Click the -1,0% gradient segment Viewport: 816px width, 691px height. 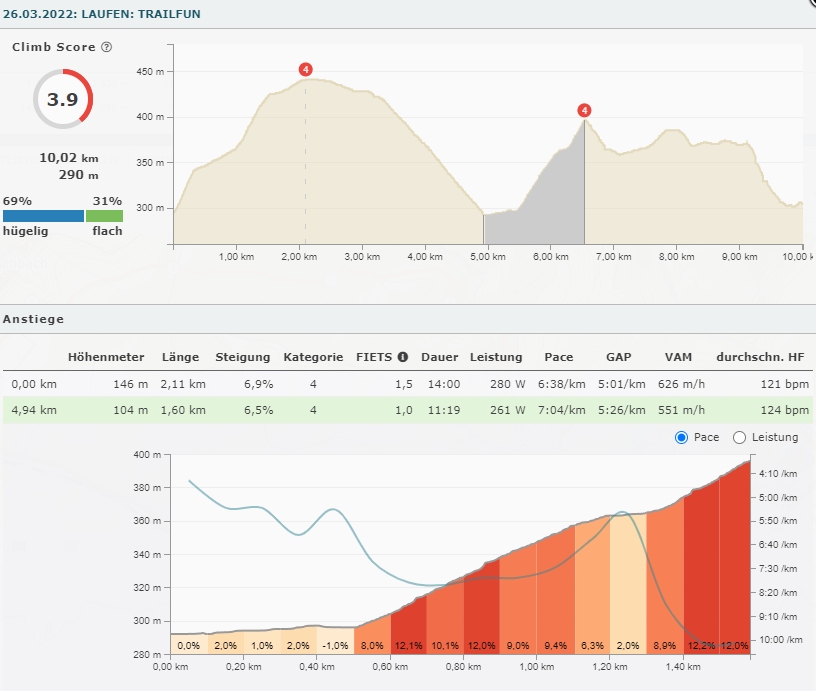[x=335, y=645]
